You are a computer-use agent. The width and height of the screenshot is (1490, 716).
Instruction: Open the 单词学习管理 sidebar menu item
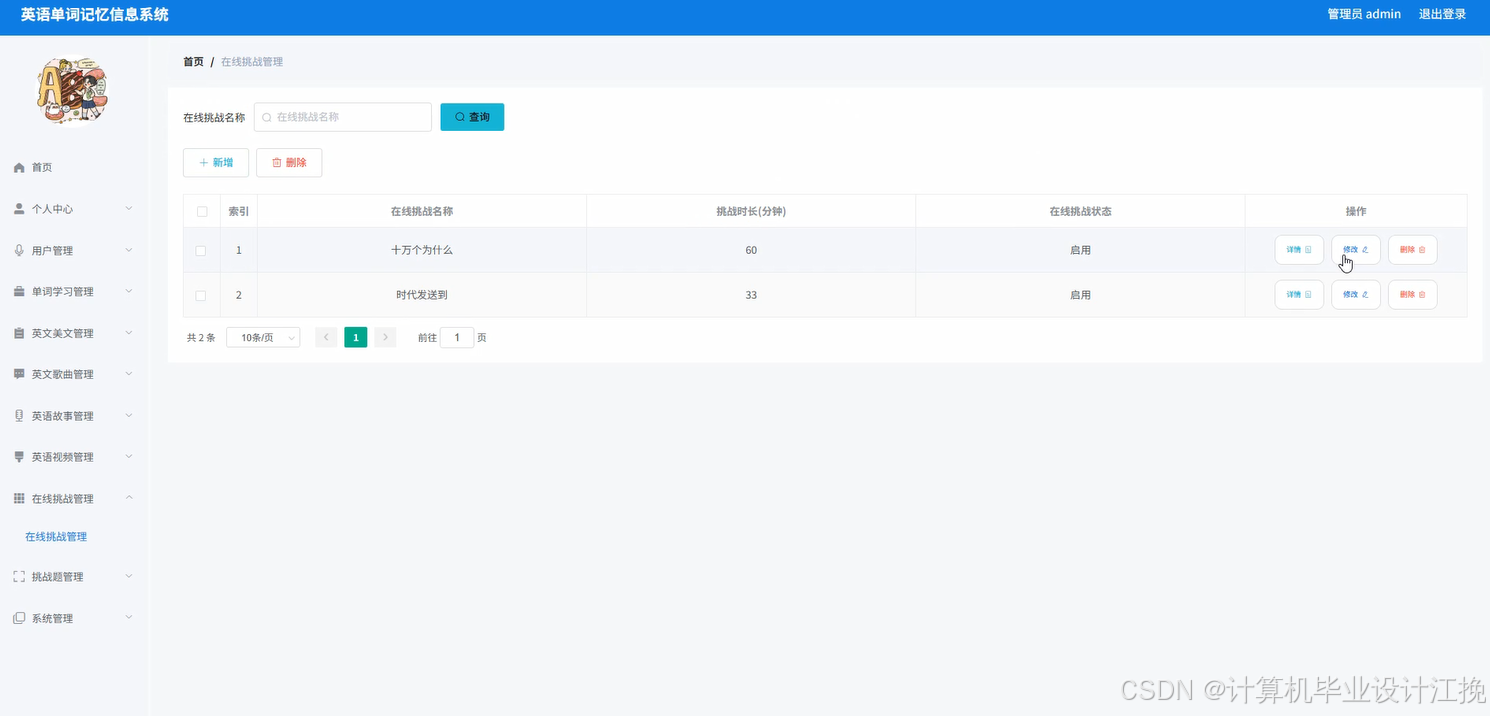pos(74,292)
